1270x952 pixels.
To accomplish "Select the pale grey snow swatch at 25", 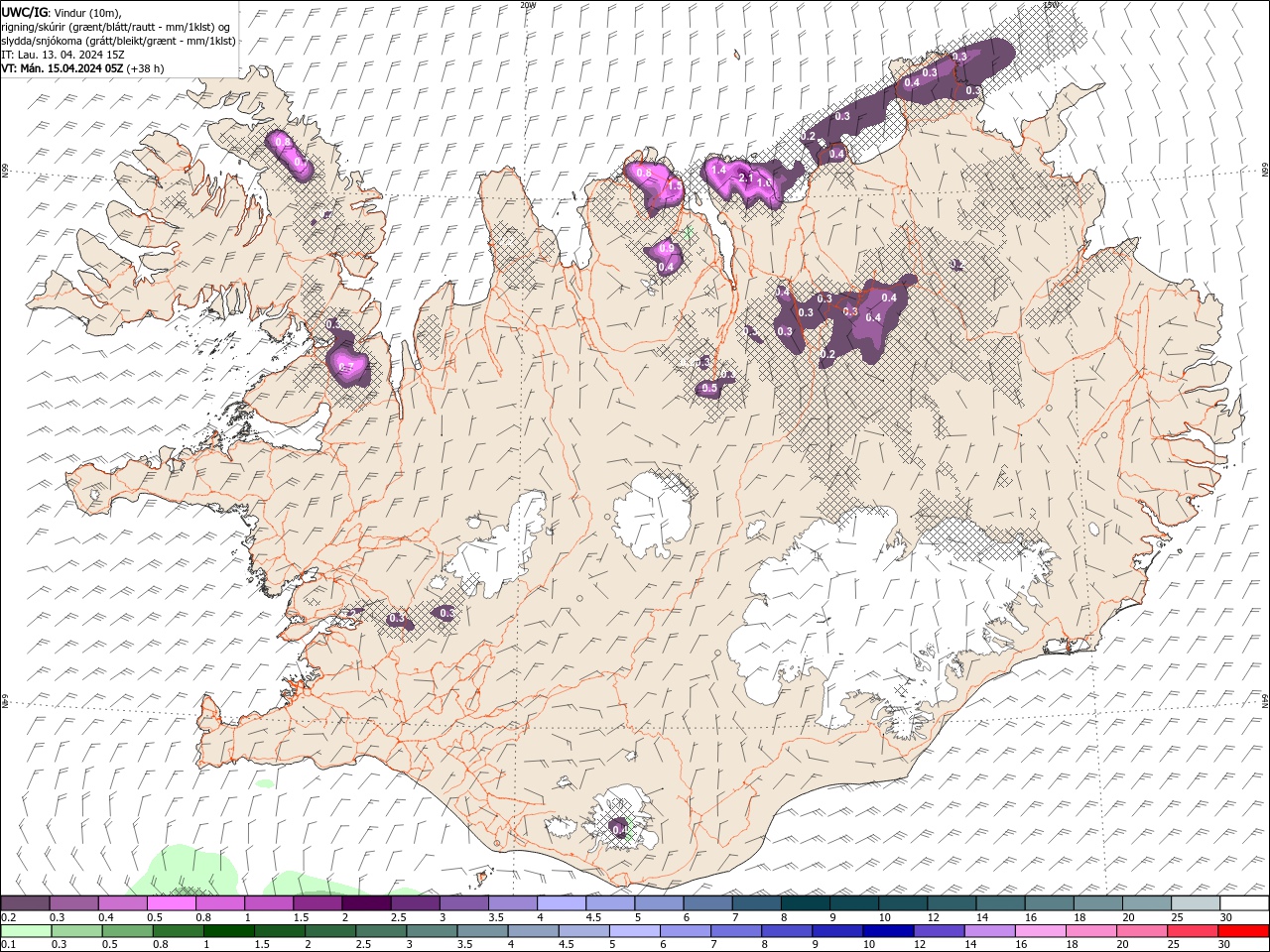I will [1195, 903].
